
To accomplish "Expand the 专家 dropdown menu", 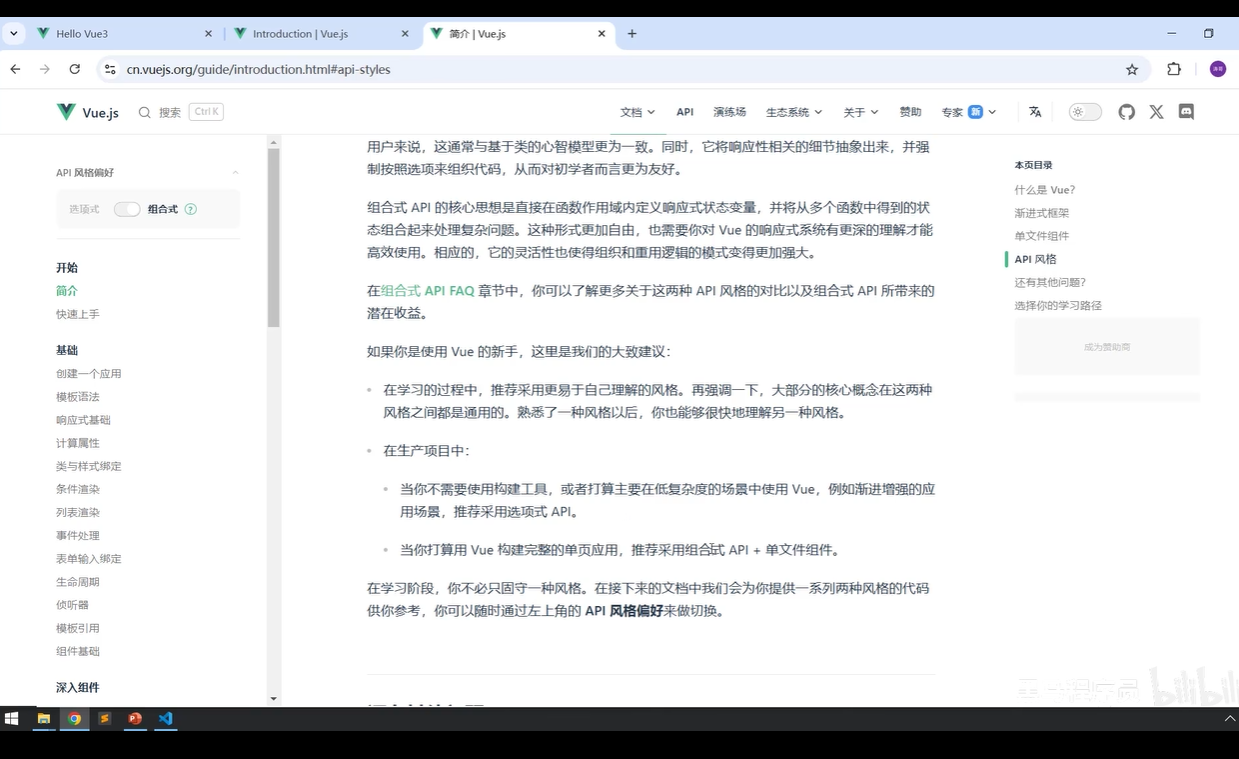I will click(x=969, y=112).
